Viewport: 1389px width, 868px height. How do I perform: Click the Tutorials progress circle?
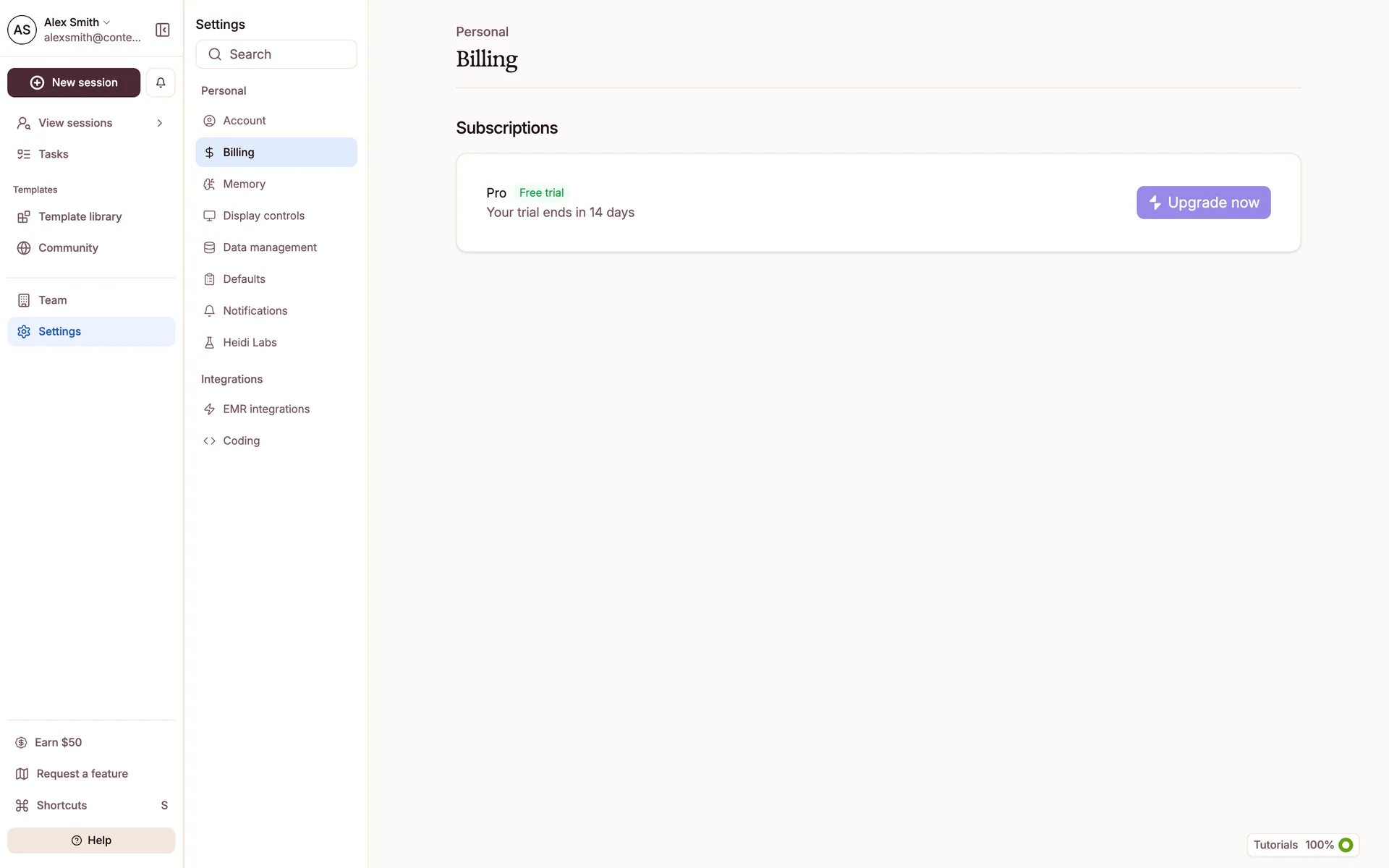click(x=1346, y=845)
